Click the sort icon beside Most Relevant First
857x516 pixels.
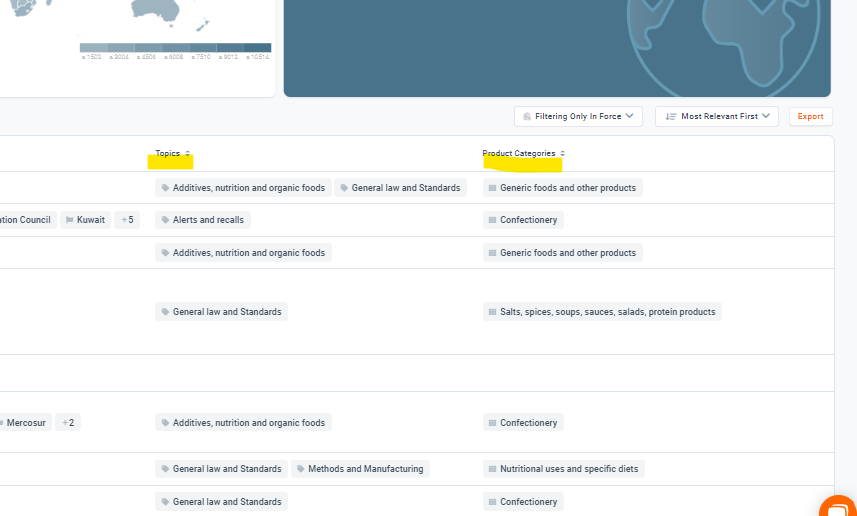[x=671, y=117]
